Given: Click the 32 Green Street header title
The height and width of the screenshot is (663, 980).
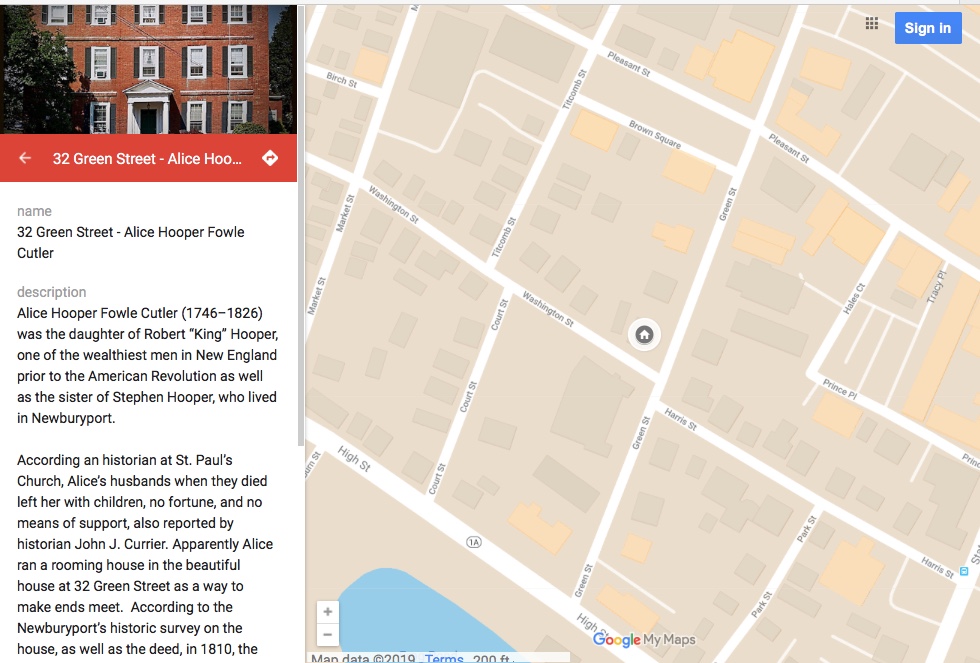Looking at the screenshot, I should [148, 158].
